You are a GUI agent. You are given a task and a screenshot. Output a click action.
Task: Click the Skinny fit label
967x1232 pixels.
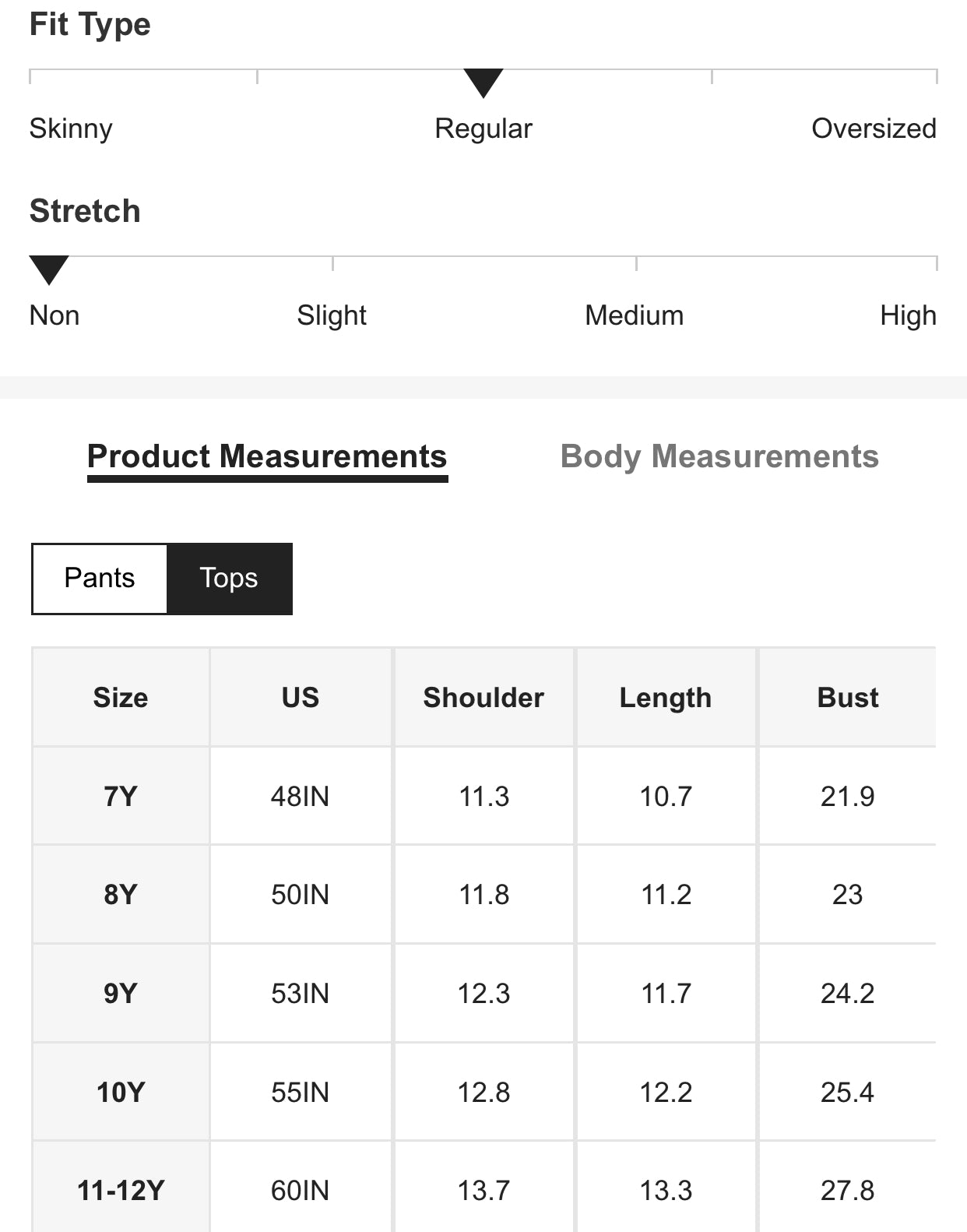click(71, 128)
